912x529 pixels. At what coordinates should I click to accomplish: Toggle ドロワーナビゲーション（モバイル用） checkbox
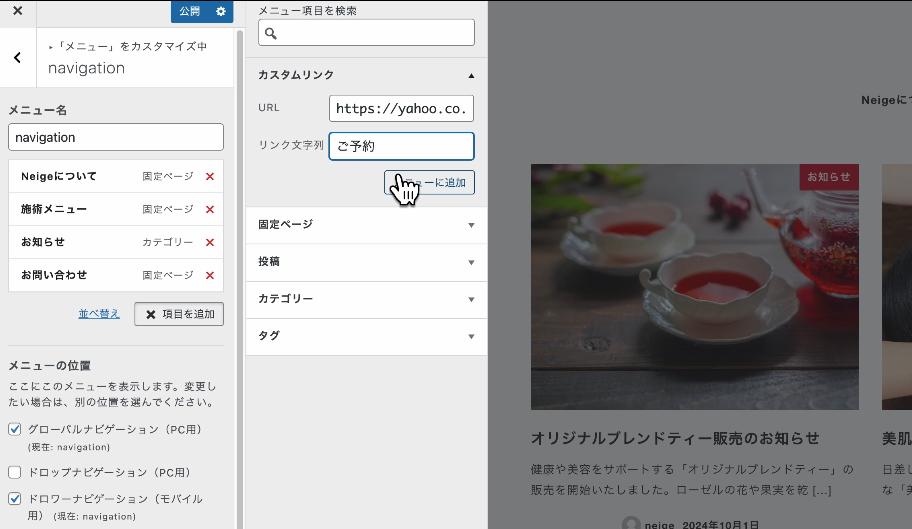(15, 499)
